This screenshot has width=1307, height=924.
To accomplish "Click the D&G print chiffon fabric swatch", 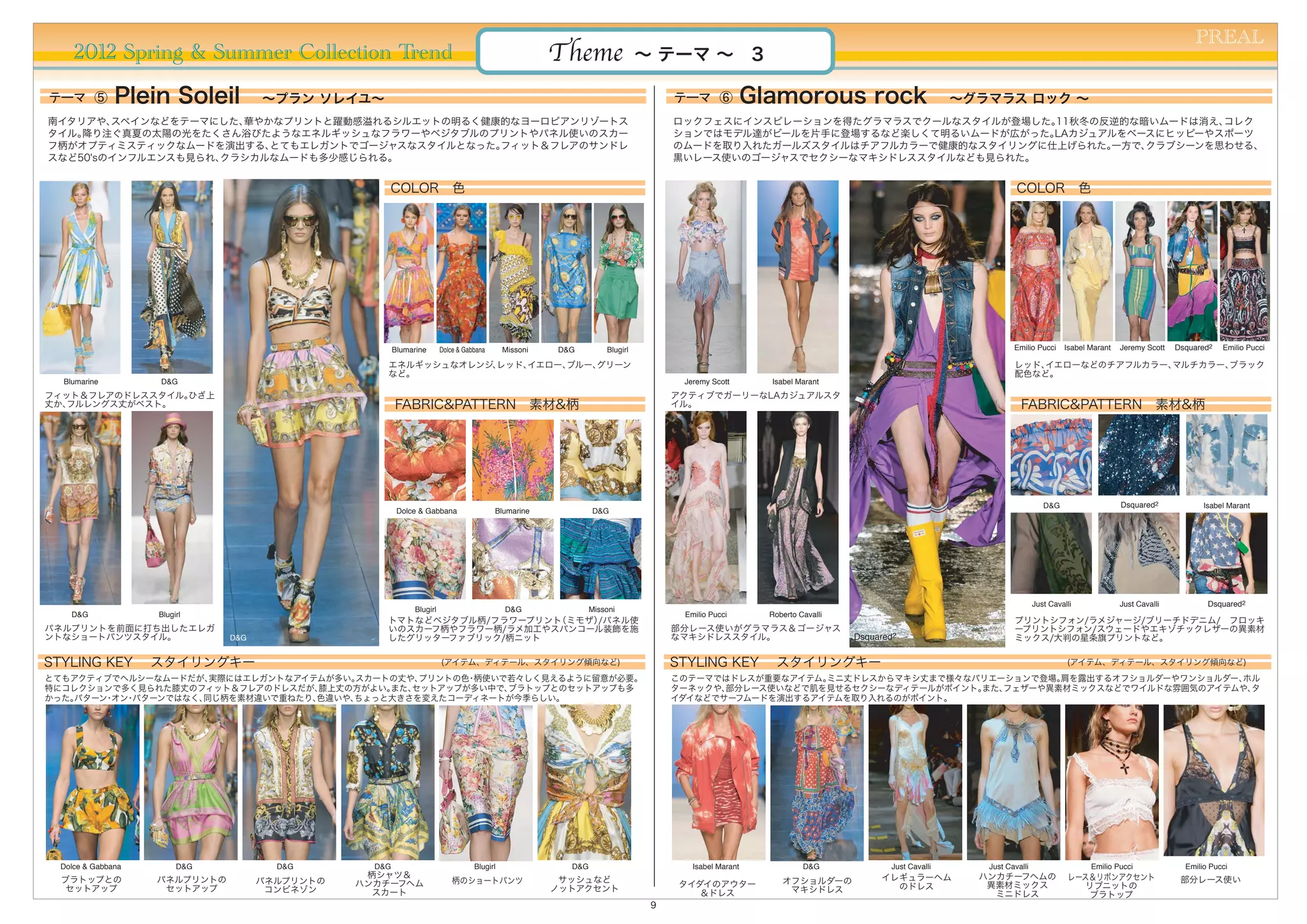I will point(1051,455).
